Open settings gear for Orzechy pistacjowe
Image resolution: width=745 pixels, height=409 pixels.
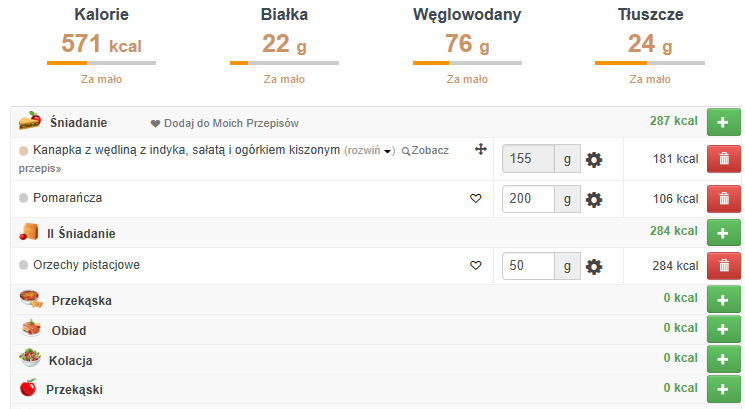coord(594,266)
